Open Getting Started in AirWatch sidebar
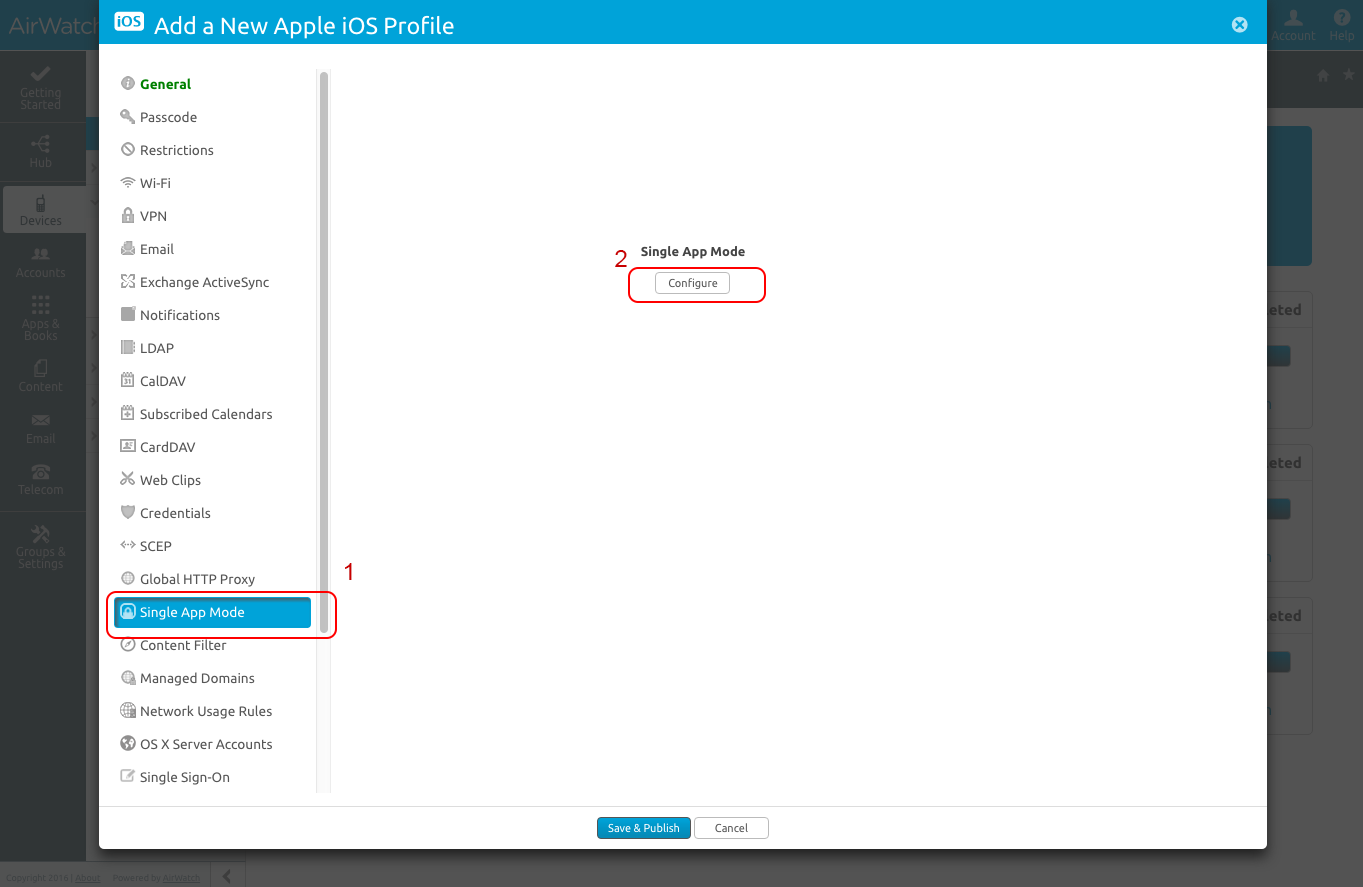This screenshot has height=887, width=1363. (41, 88)
